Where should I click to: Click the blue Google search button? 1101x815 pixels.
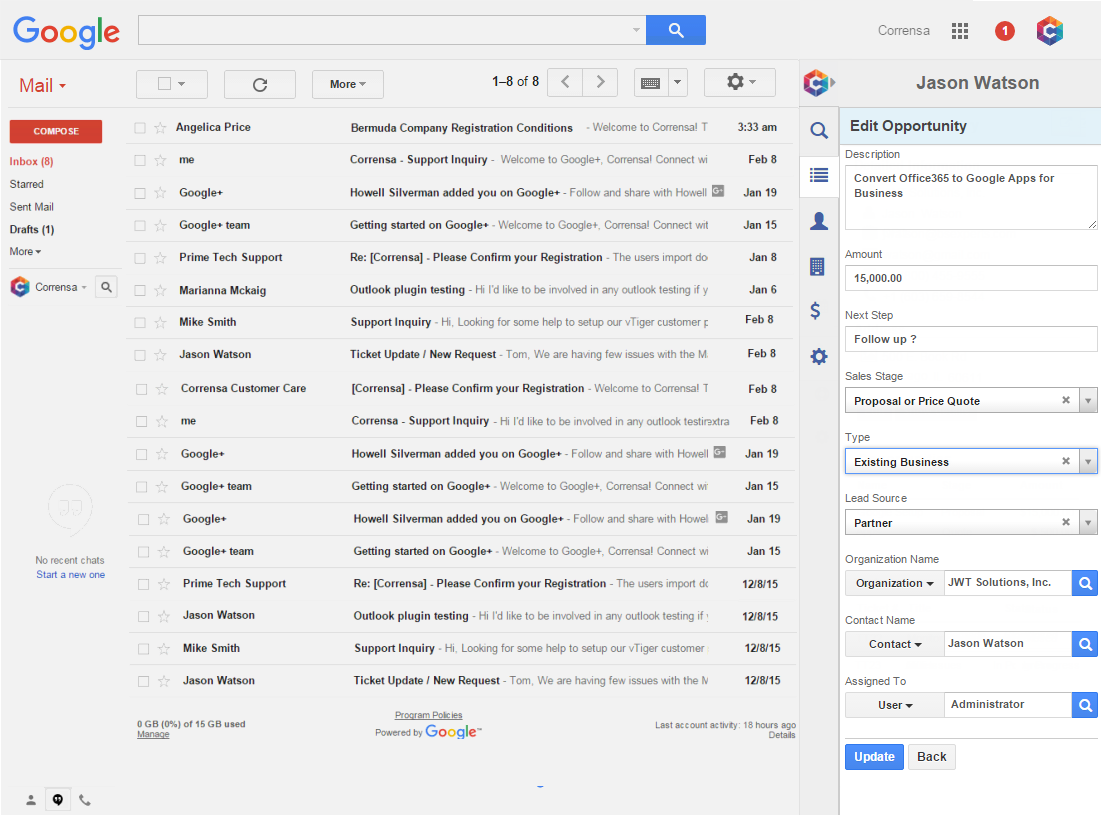tap(675, 30)
